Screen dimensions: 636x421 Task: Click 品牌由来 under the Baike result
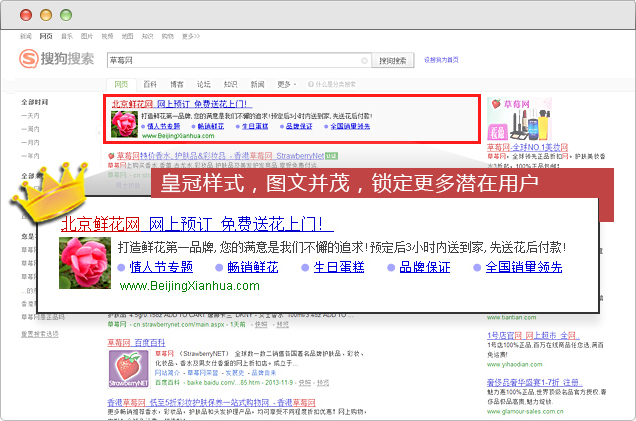coord(264,373)
